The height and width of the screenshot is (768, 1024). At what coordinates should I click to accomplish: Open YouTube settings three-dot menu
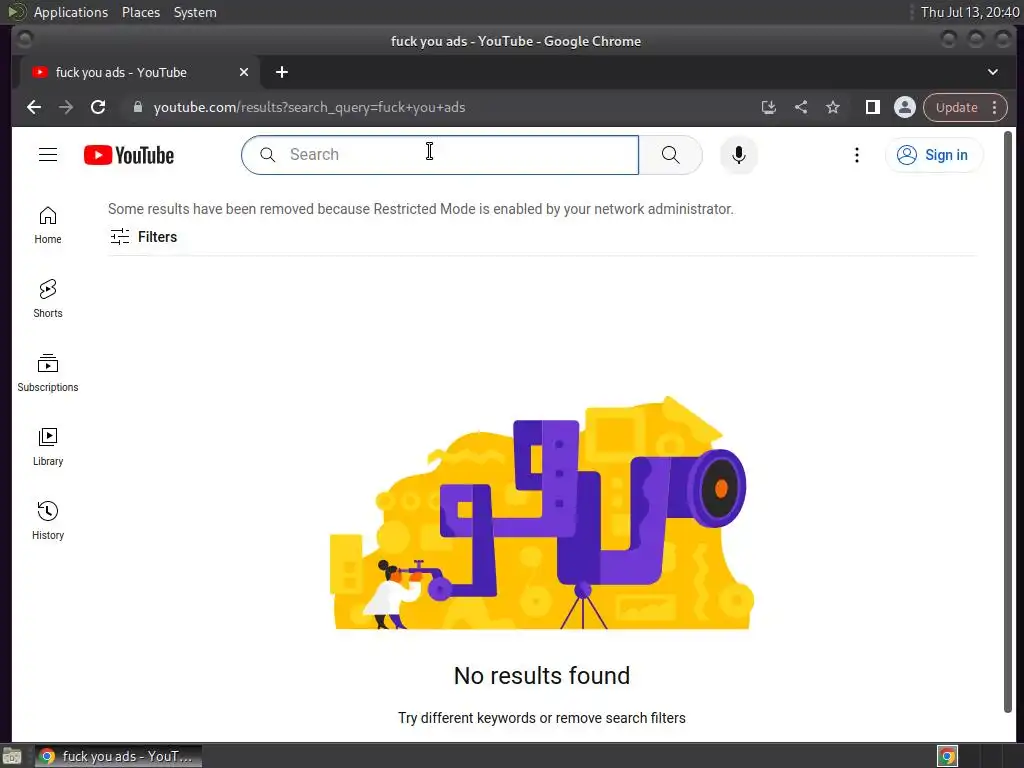857,155
